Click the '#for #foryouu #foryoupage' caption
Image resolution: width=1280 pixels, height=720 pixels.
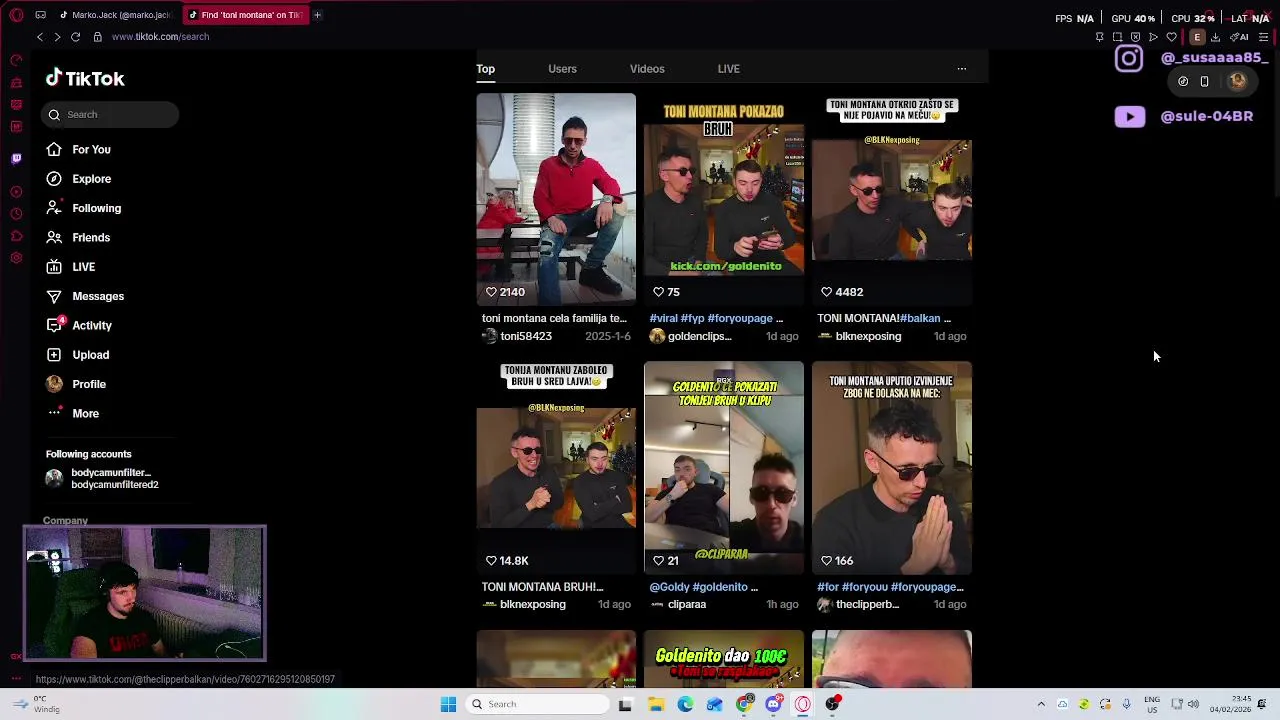[890, 587]
